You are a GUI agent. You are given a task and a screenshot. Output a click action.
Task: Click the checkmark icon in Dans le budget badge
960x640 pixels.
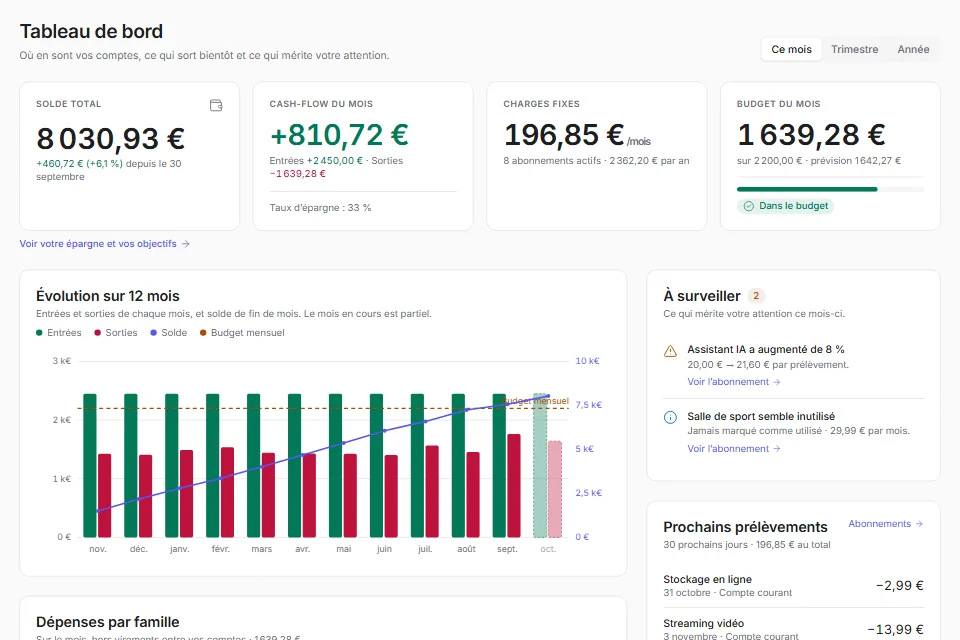coord(748,206)
